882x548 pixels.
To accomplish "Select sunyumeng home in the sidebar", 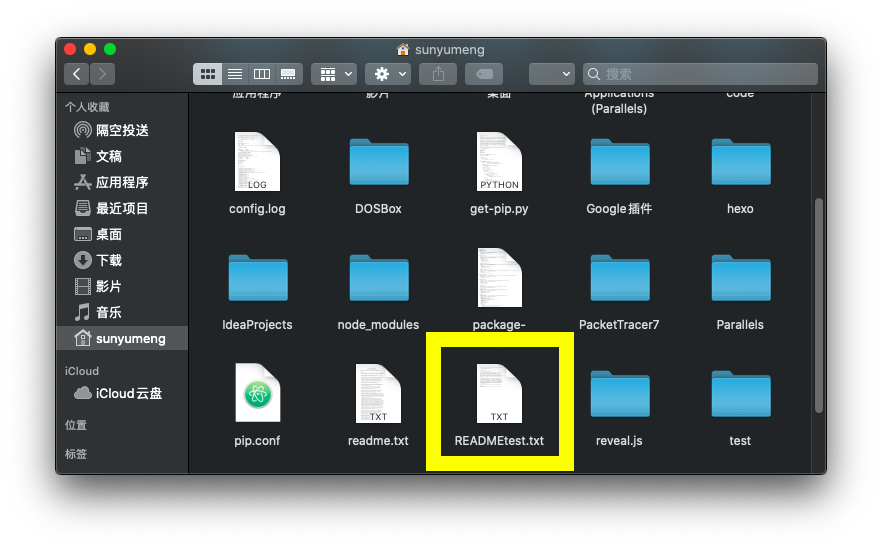I will pyautogui.click(x=122, y=338).
